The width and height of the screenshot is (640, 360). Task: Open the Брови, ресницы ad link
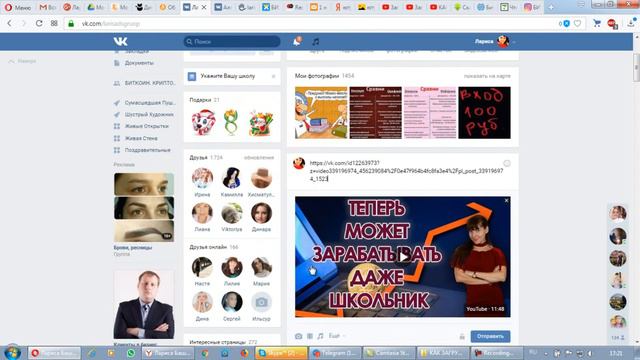(x=133, y=248)
